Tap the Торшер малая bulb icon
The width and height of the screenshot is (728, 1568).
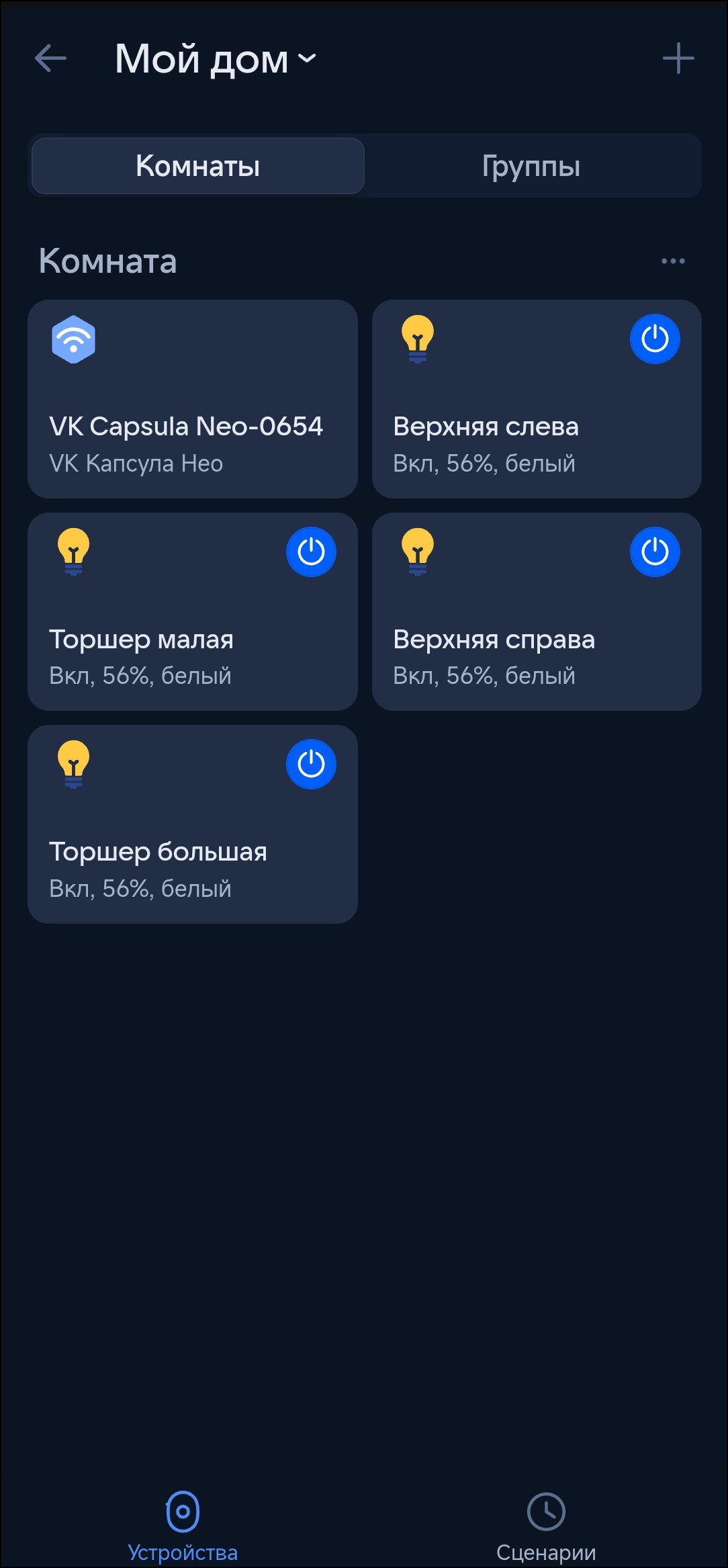click(x=73, y=552)
